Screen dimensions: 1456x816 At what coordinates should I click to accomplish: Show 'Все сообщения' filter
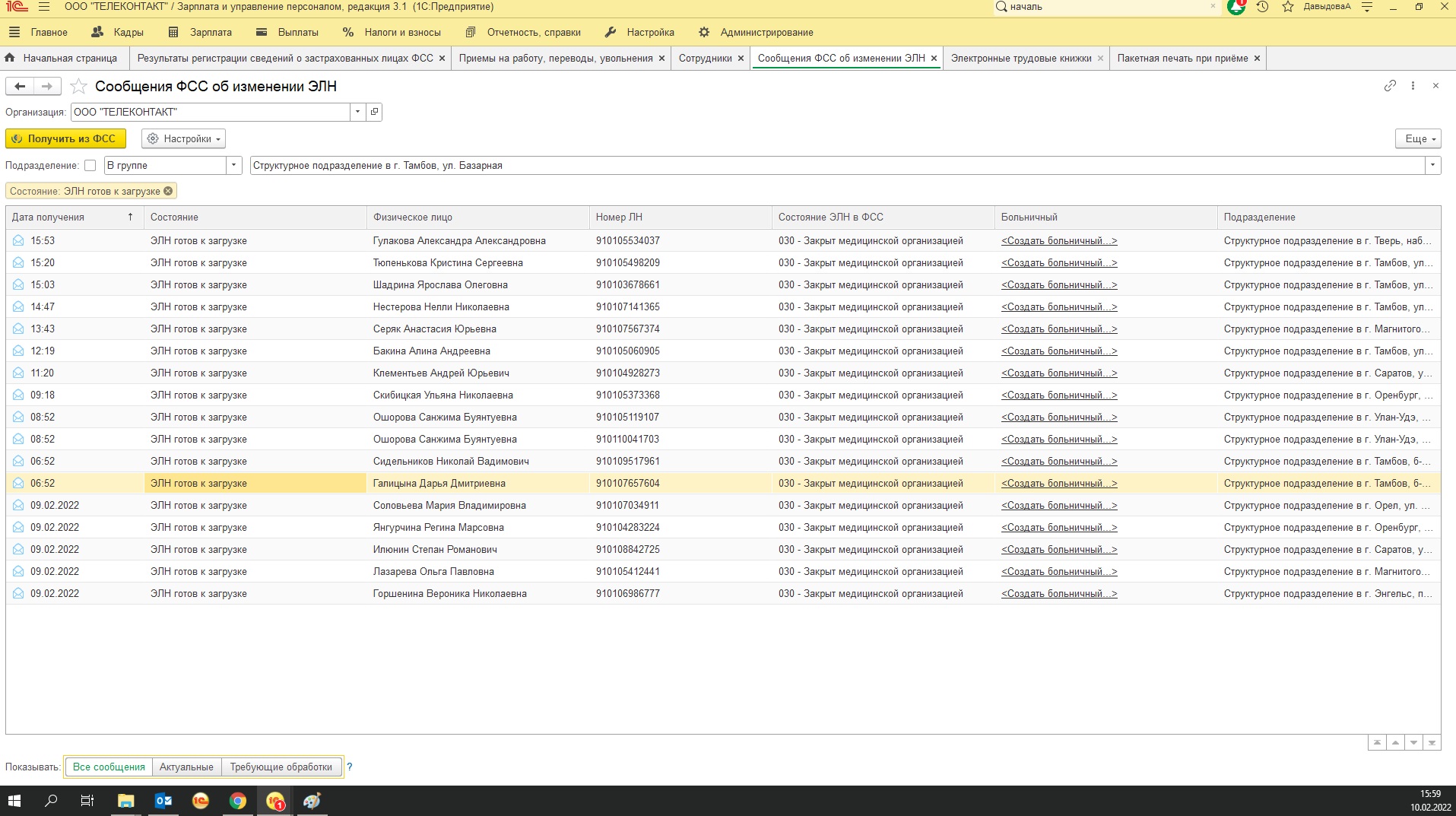pos(109,767)
